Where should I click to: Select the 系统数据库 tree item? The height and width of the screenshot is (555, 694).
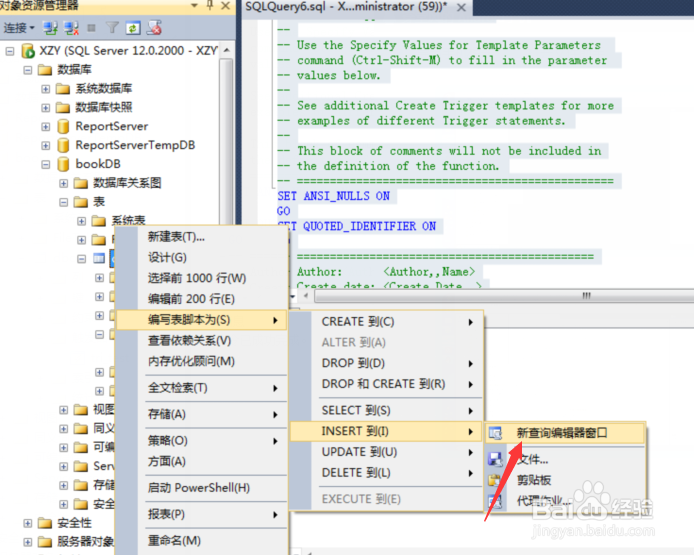[104, 89]
